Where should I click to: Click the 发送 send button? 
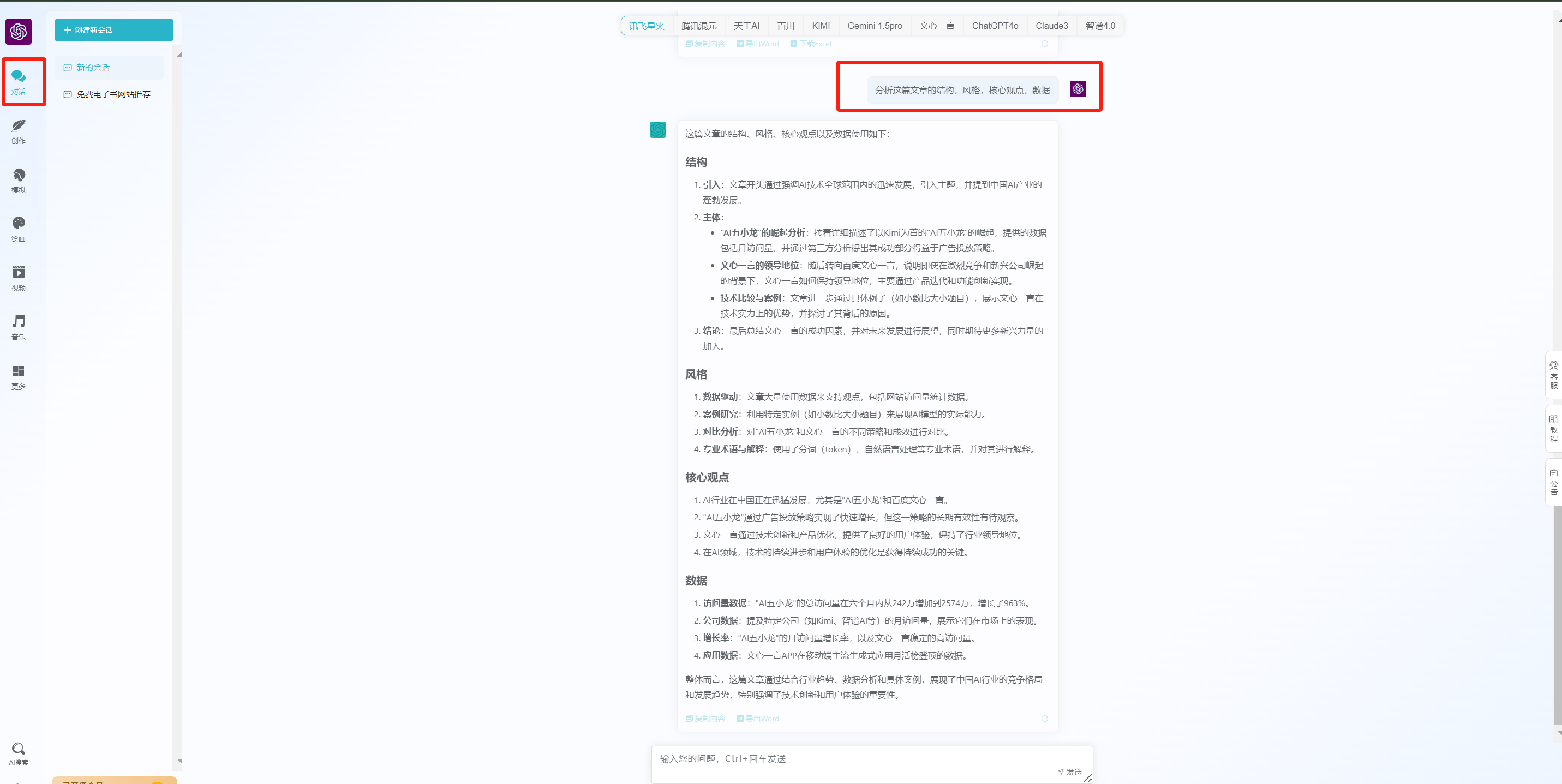click(x=1070, y=772)
